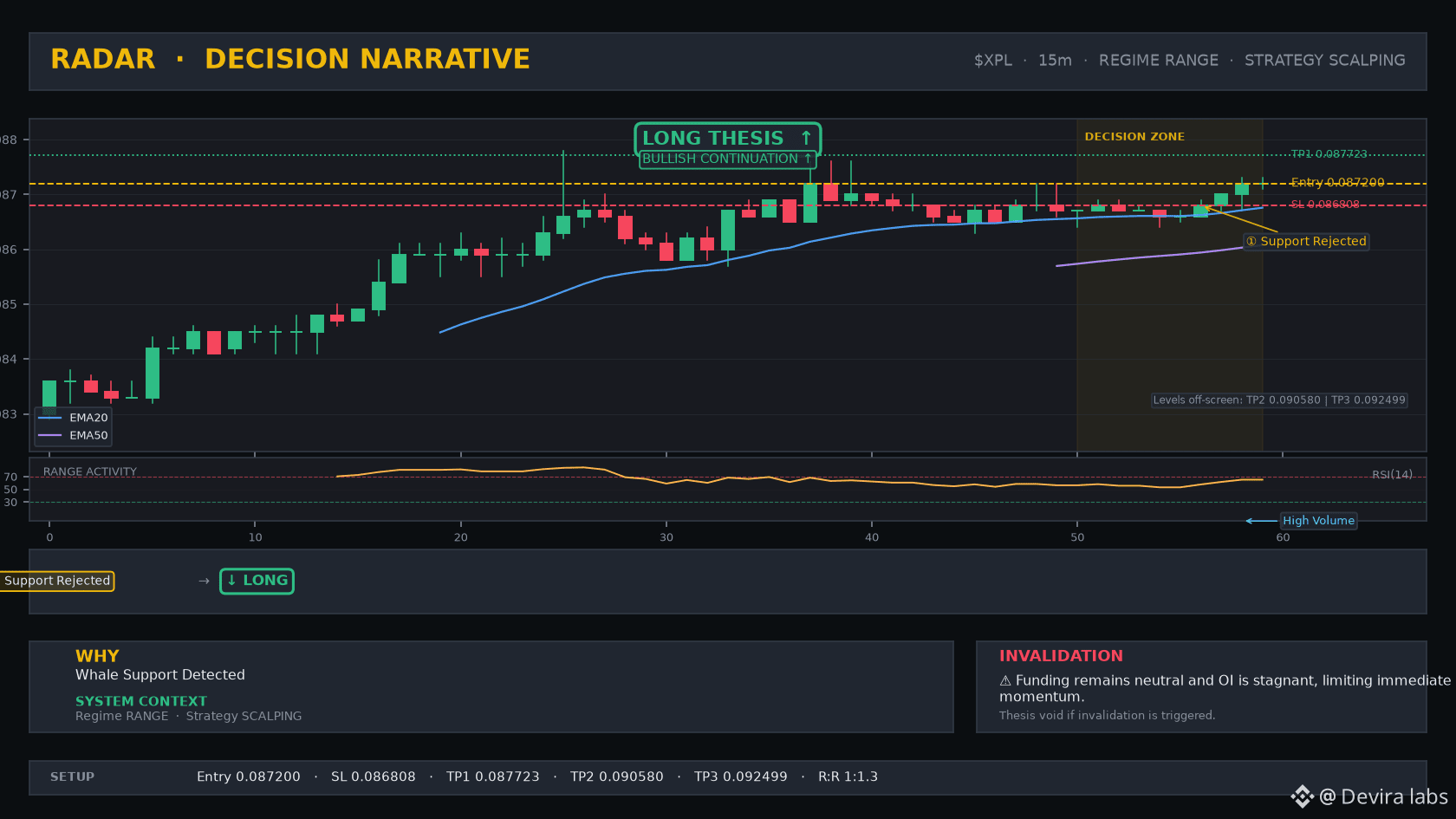1456x819 pixels.
Task: Click the $XPL ticker in the header
Action: click(992, 61)
